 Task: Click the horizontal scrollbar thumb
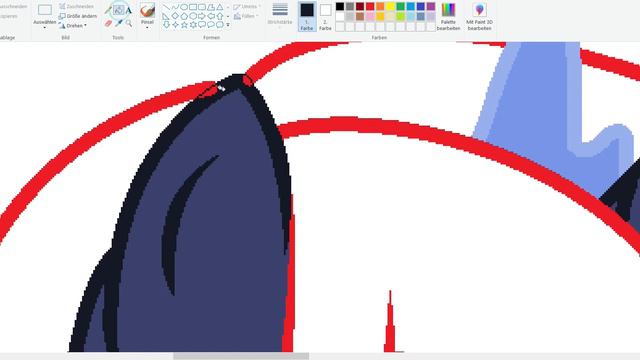point(241,356)
